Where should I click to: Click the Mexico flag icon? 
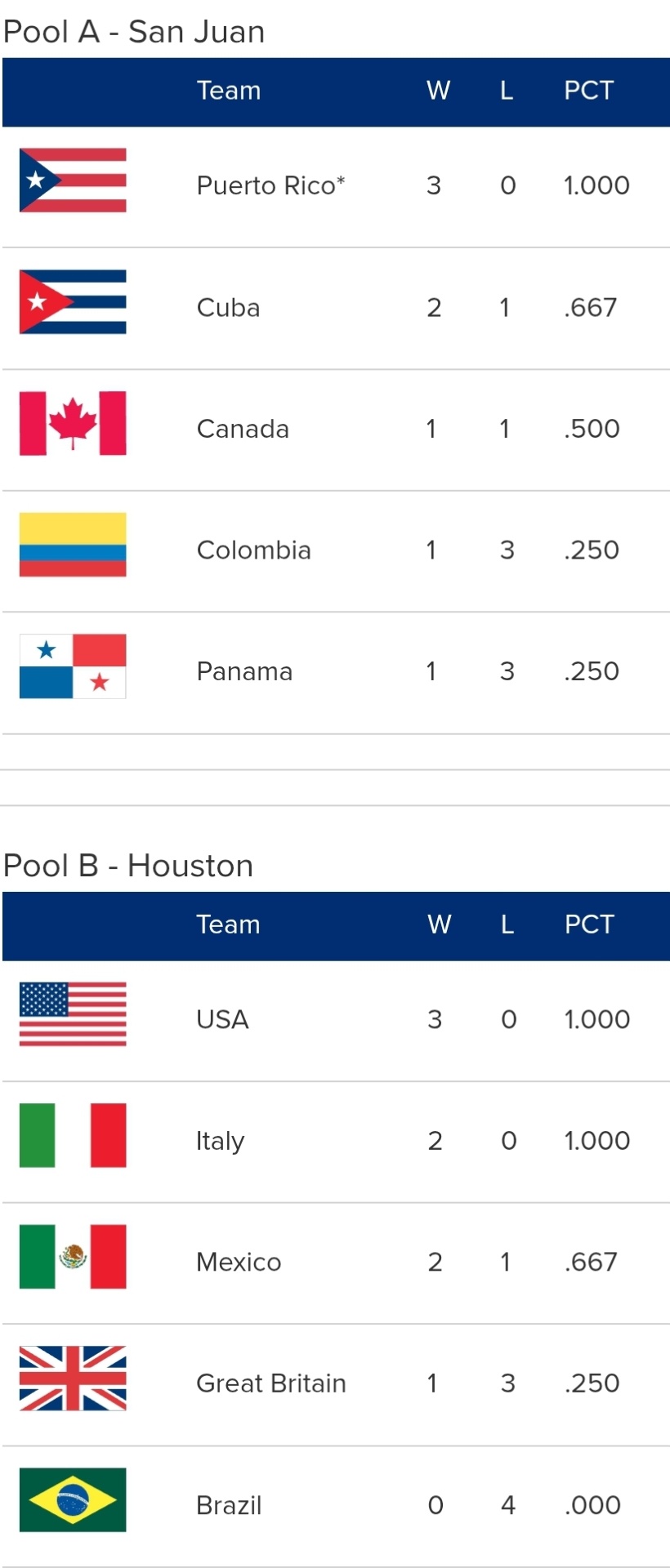pyautogui.click(x=73, y=1257)
